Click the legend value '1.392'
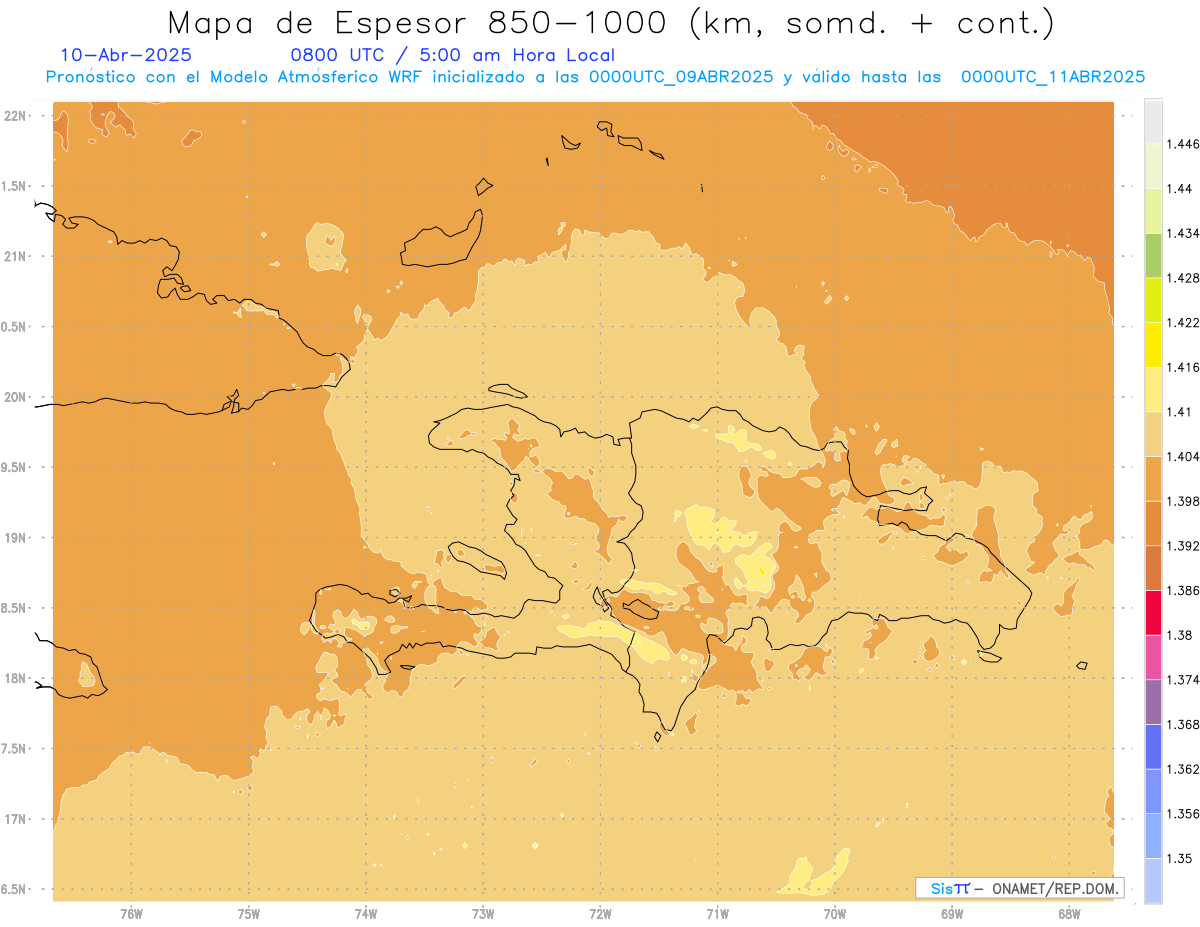 [x=1182, y=546]
